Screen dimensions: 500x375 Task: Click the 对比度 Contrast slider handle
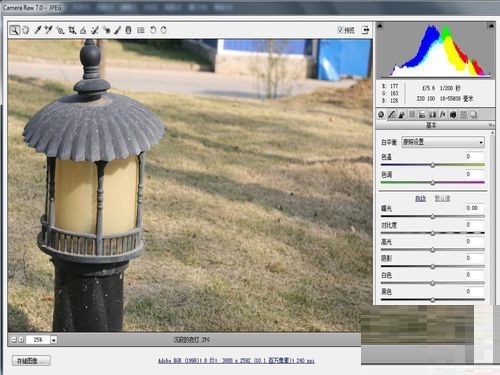433,233
